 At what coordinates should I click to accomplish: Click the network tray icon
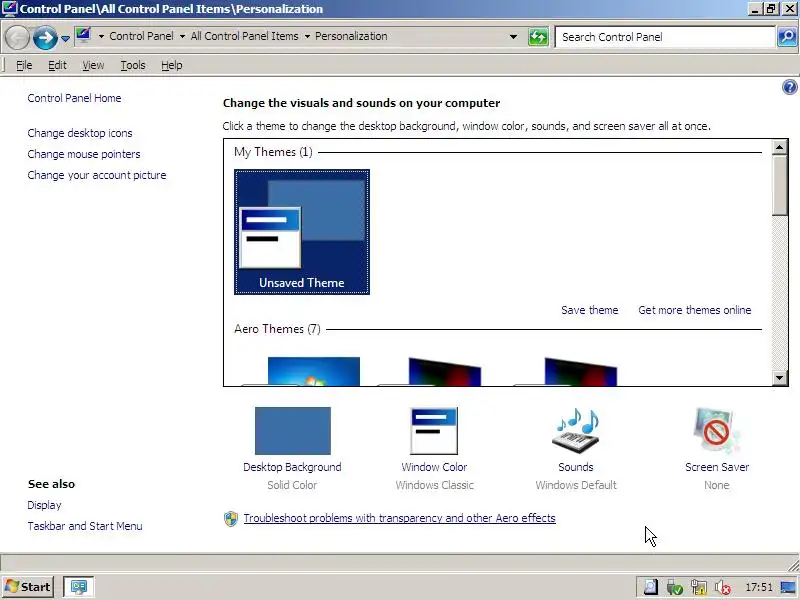[698, 588]
